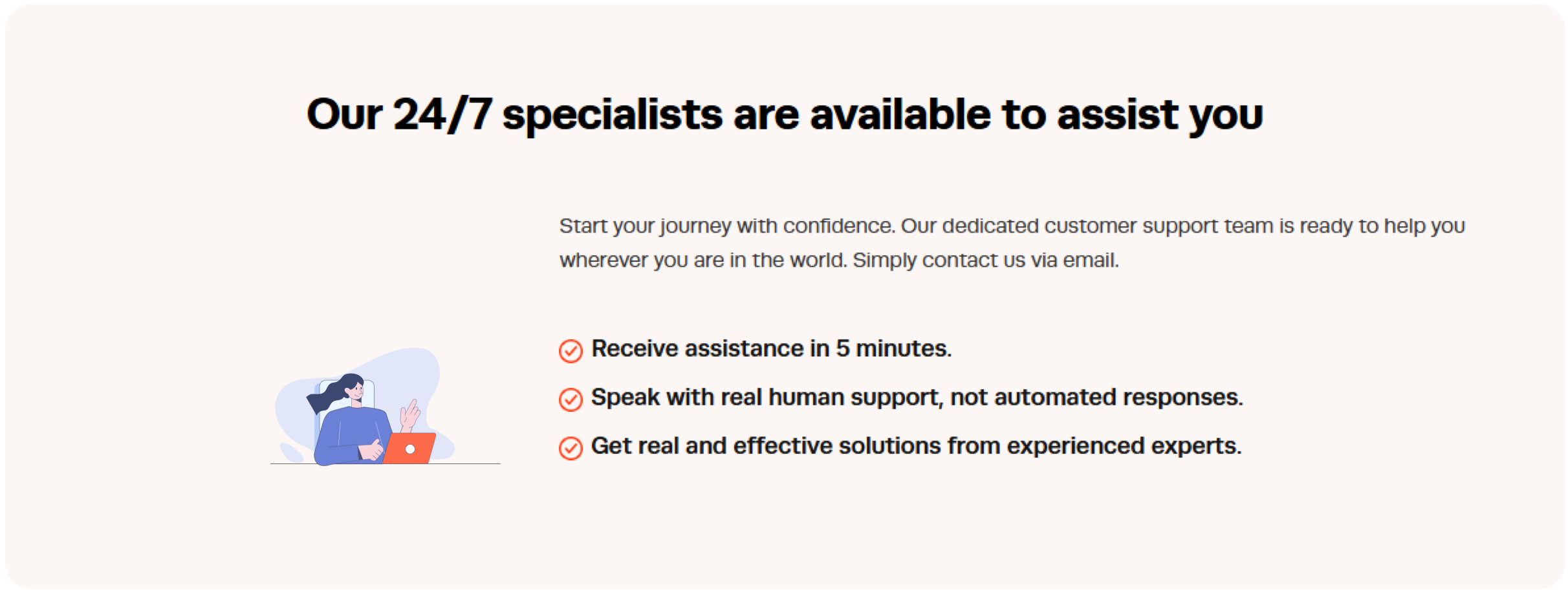Click the white circle logo on the laptop
This screenshot has width=1568, height=596.
pos(410,449)
